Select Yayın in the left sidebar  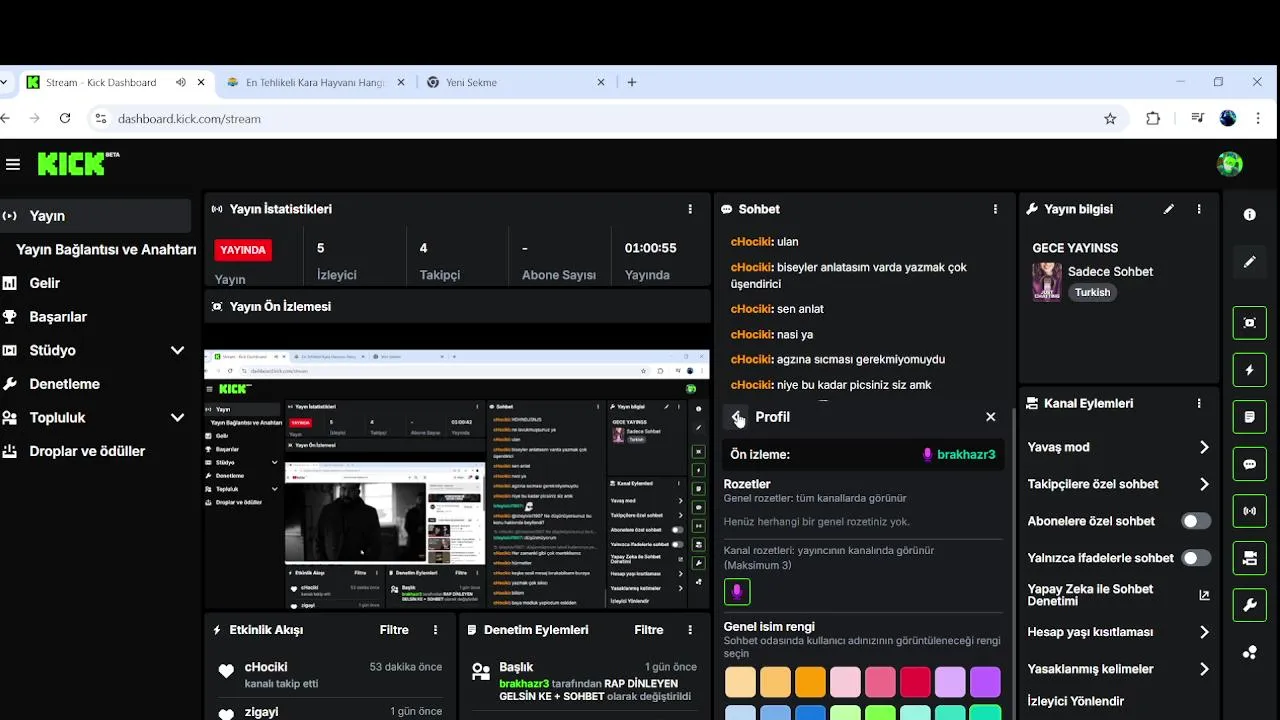(96, 215)
